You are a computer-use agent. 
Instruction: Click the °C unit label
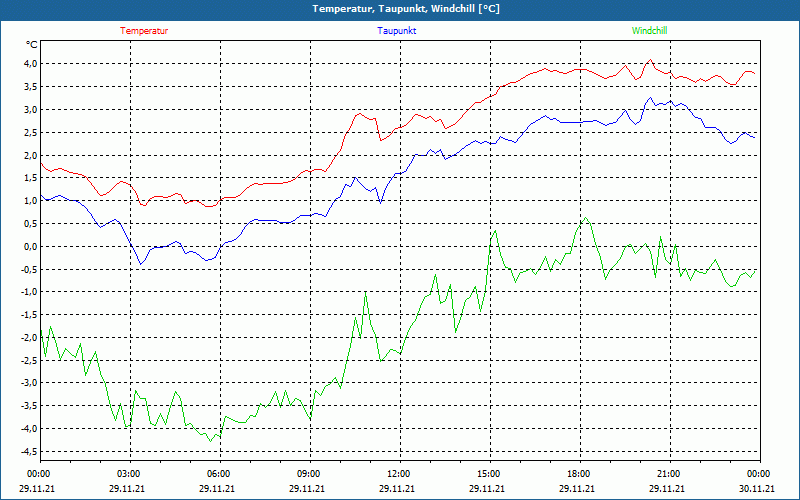pos(32,45)
